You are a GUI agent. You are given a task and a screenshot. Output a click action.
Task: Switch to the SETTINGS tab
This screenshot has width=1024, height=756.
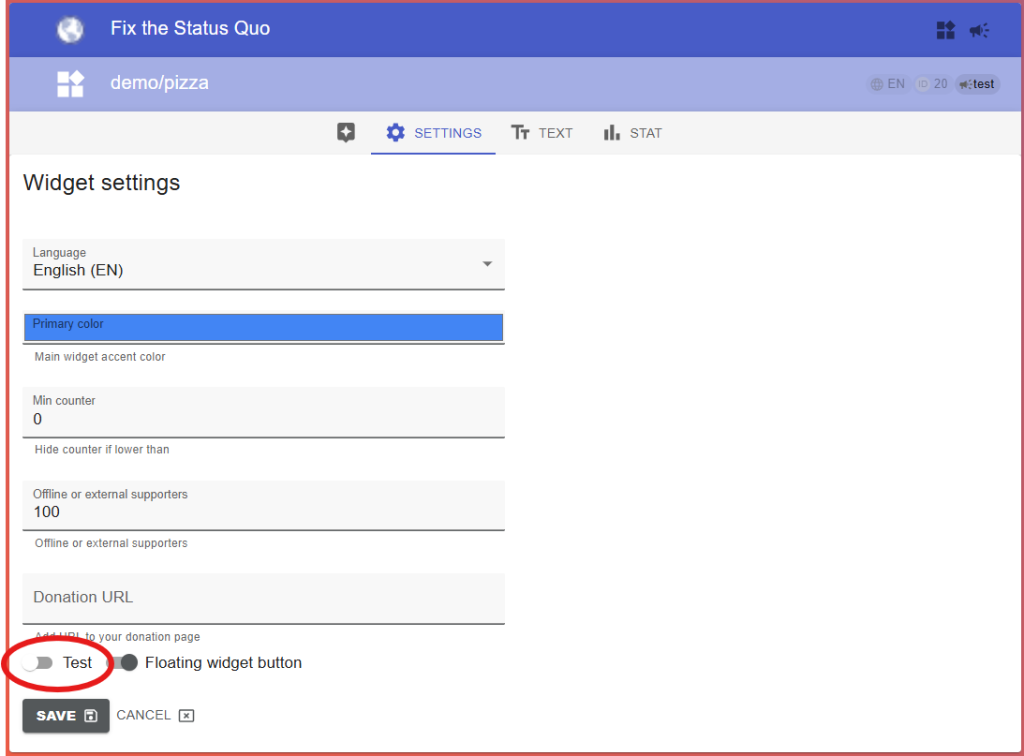[434, 133]
